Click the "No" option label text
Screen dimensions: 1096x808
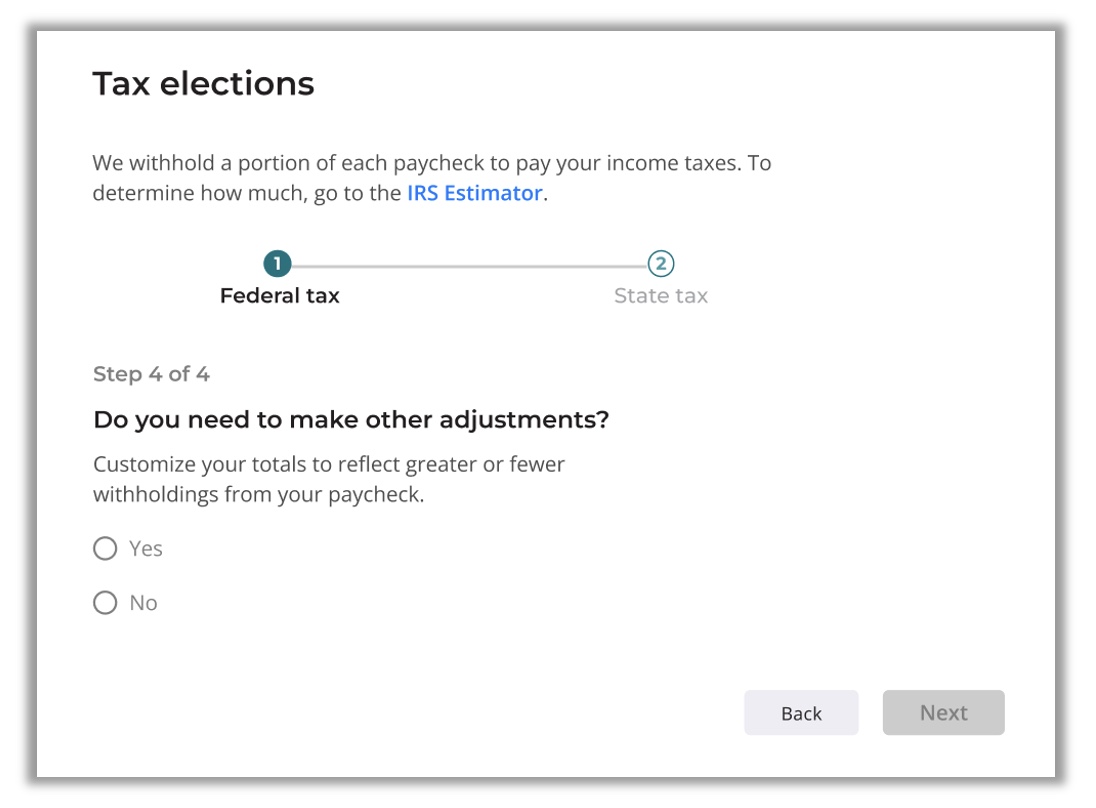pyautogui.click(x=144, y=603)
